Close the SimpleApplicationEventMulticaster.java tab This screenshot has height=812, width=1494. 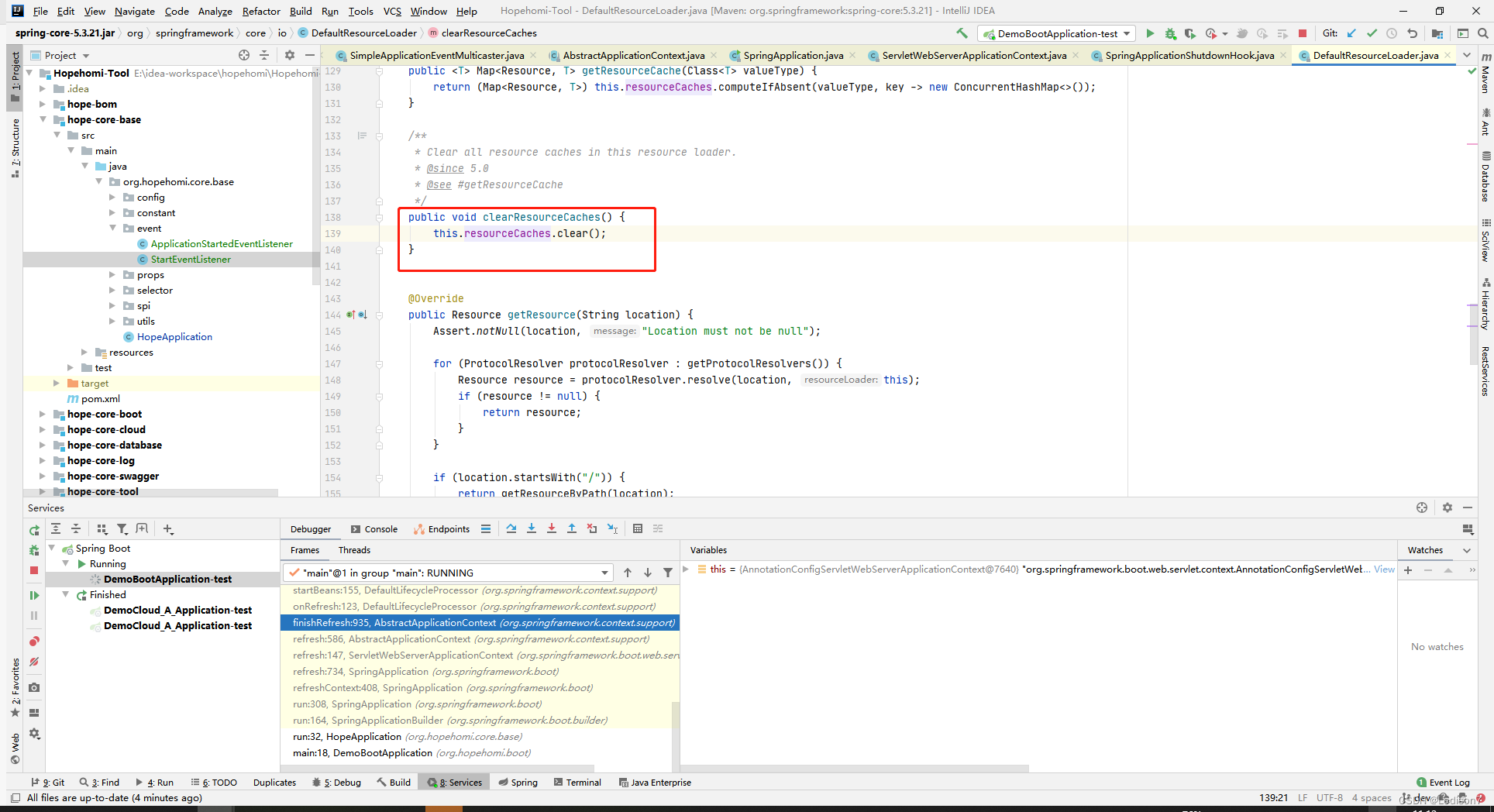[535, 55]
